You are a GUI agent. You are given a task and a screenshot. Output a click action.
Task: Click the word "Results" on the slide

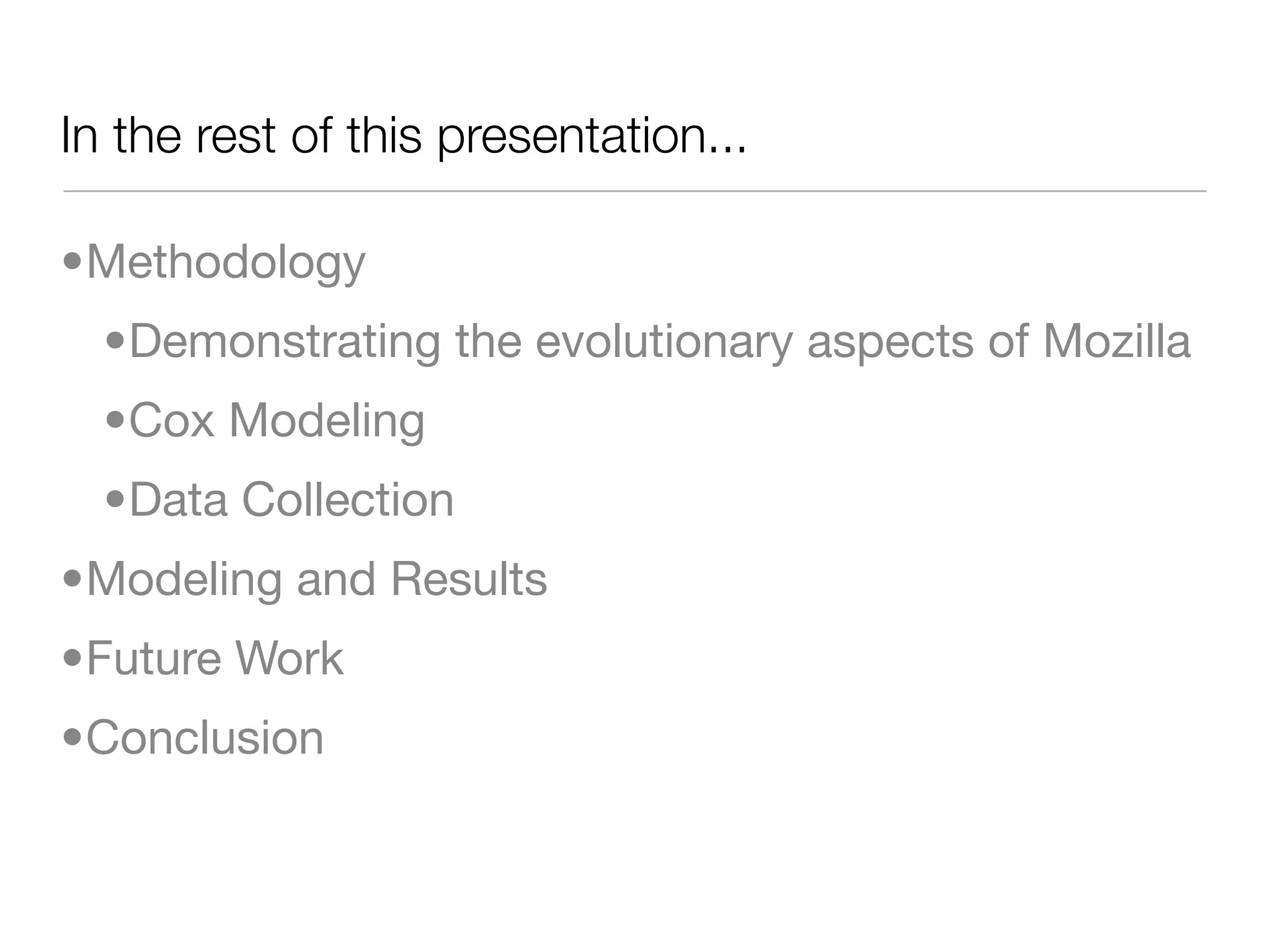469,579
